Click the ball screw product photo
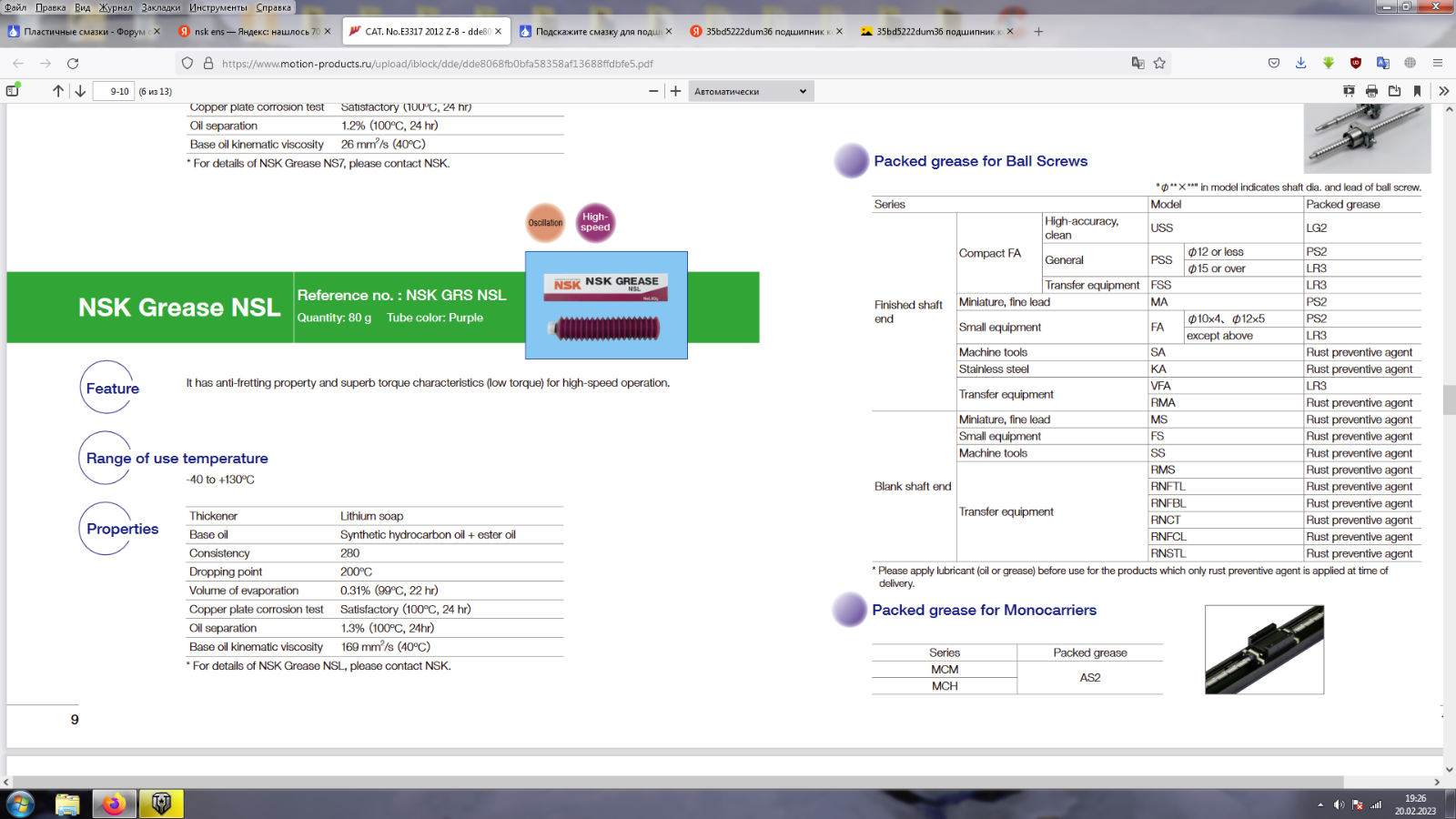This screenshot has height=819, width=1456. coord(1367,137)
